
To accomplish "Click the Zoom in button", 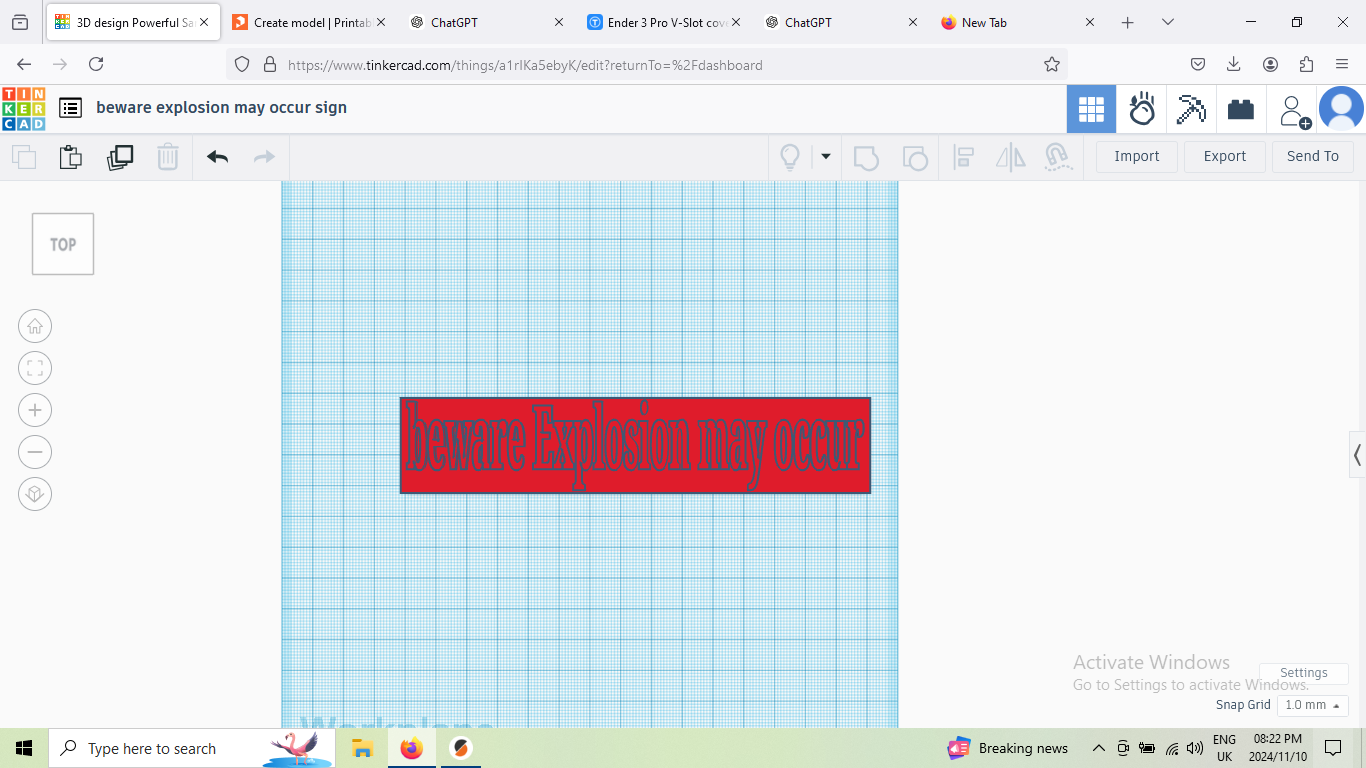I will click(35, 410).
